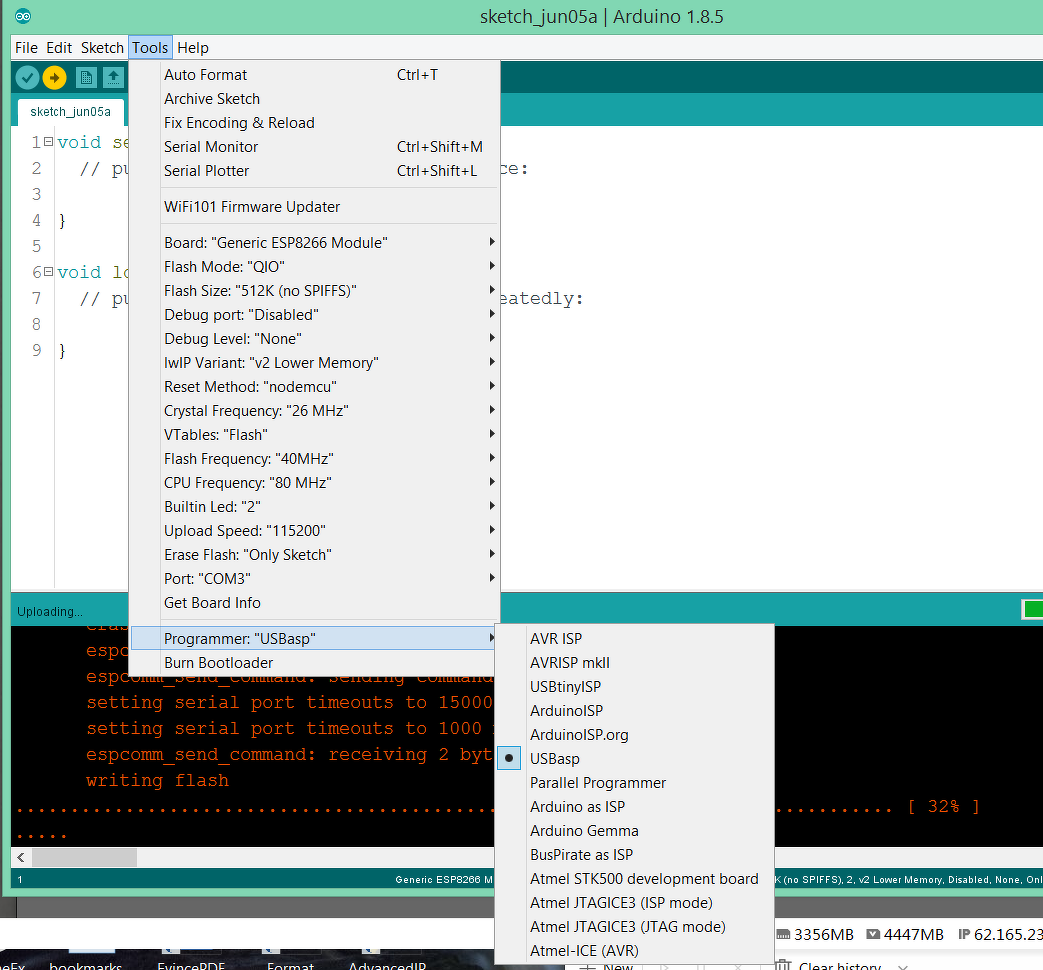Screen dimensions: 1043x970
Task: Click the green upload progress bar
Action: click(x=1033, y=609)
